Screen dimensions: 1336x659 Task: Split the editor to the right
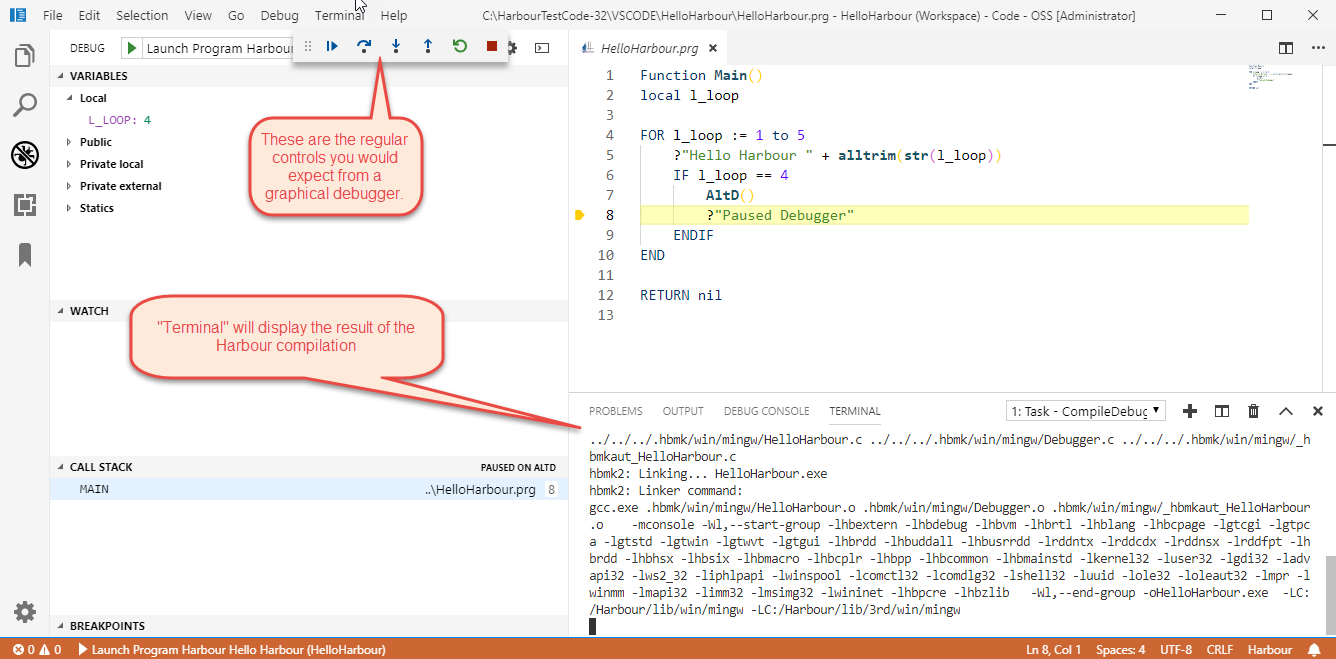1286,48
